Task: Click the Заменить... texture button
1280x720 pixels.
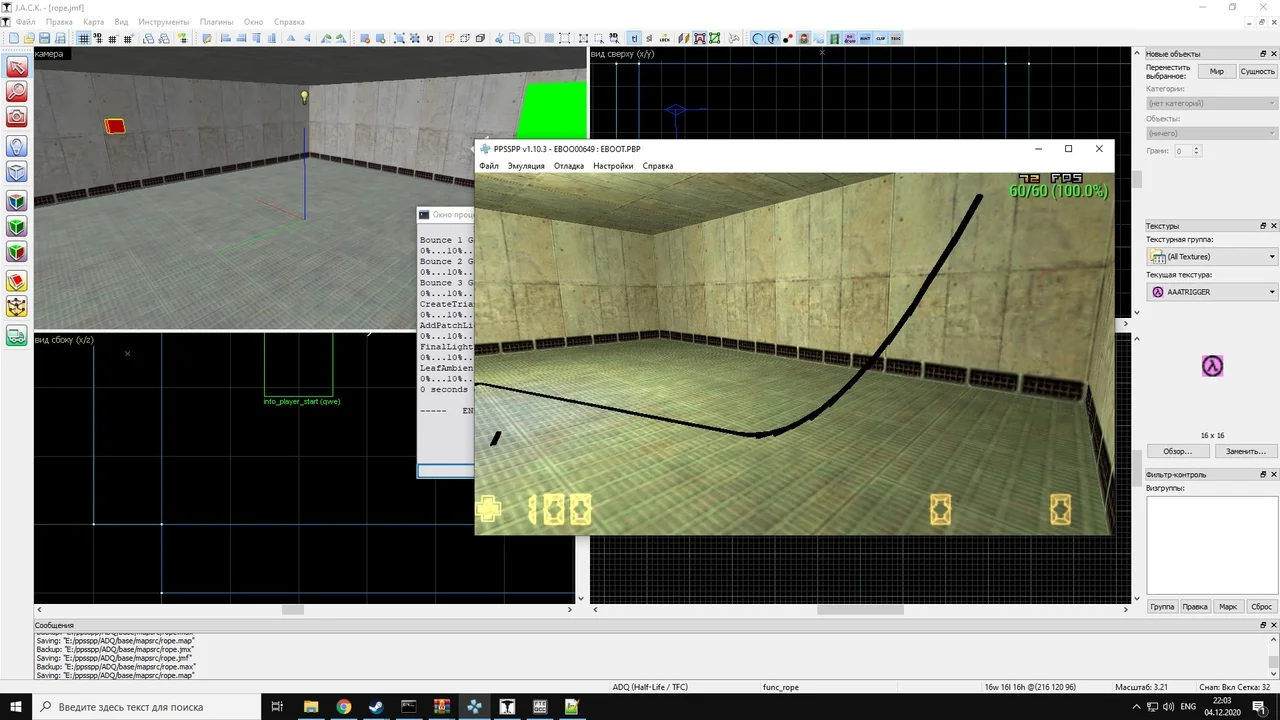Action: click(x=1246, y=451)
